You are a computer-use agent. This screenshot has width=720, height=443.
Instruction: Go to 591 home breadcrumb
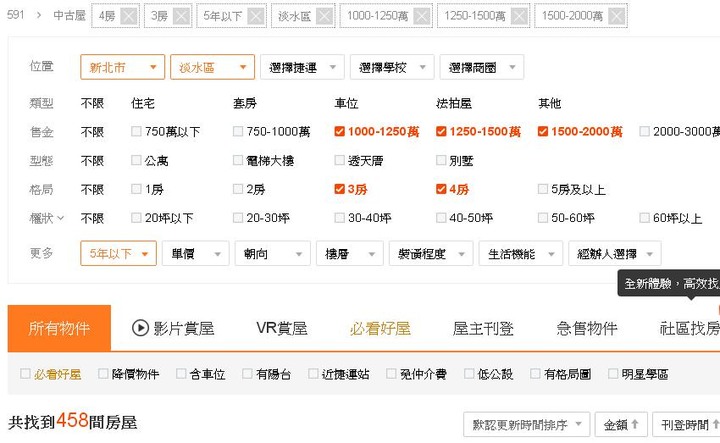tap(16, 15)
